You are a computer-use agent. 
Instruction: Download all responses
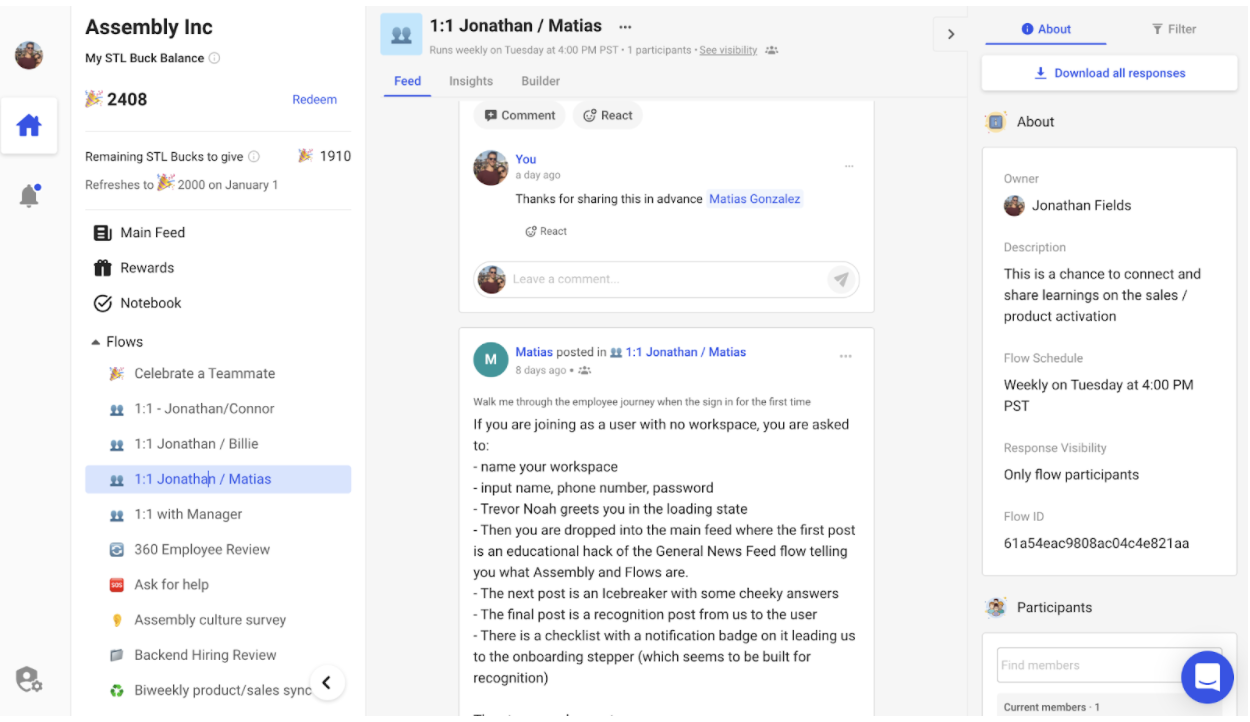pos(1109,73)
